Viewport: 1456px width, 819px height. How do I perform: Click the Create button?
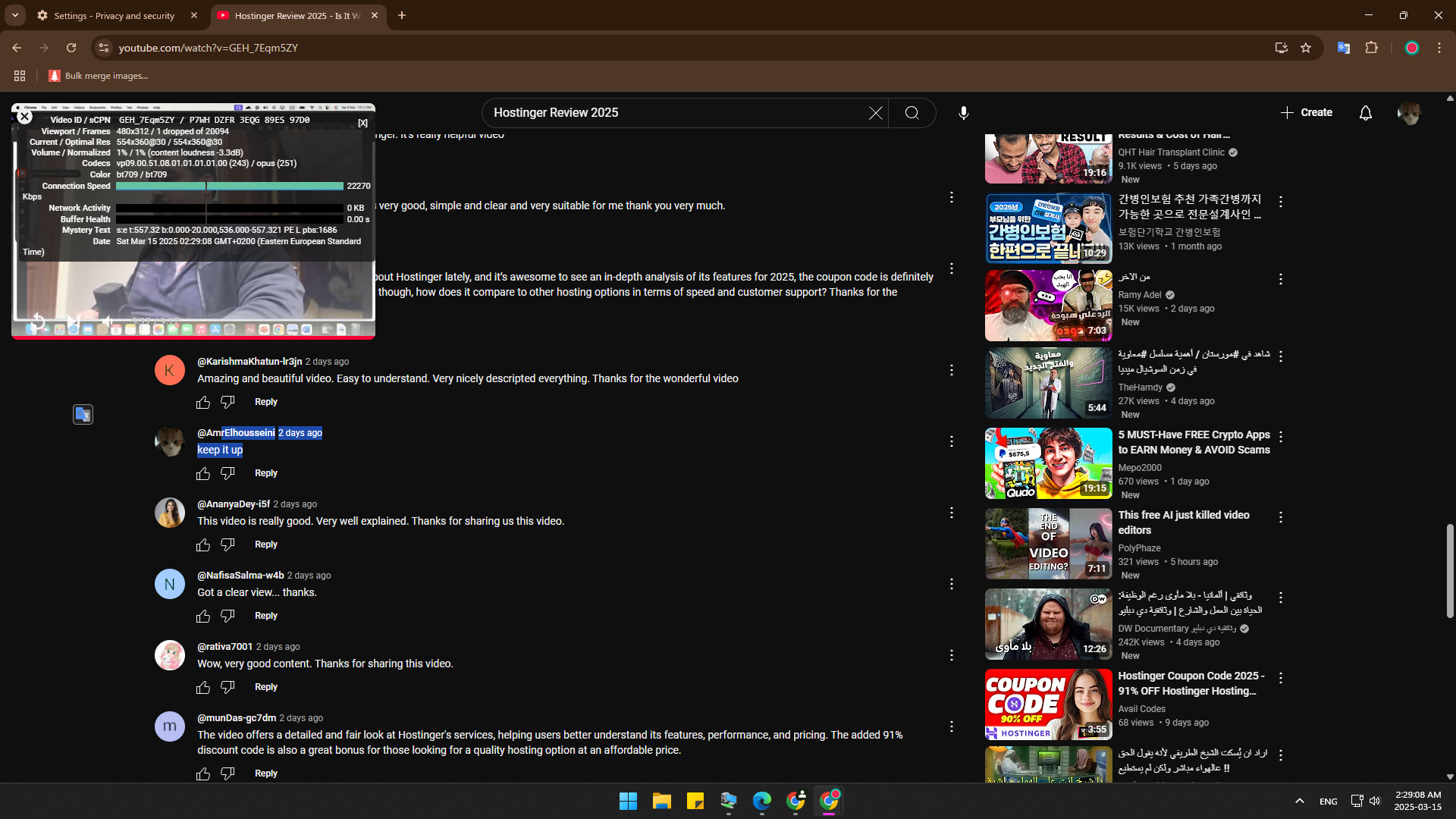pos(1306,112)
